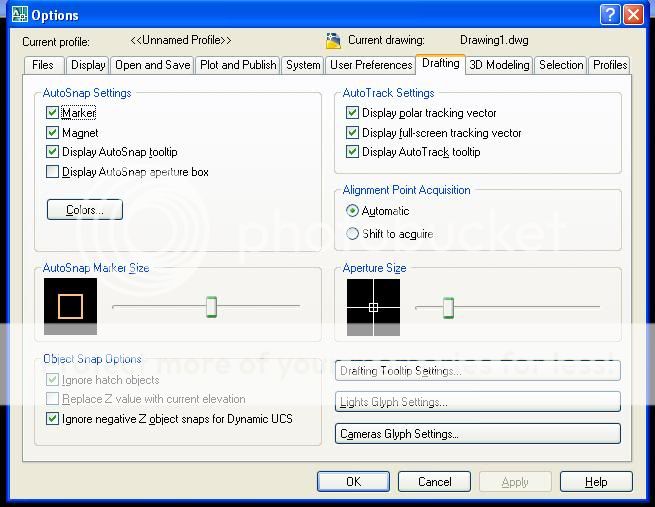The image size is (655, 507).
Task: Switch to the Files tab
Action: click(43, 65)
